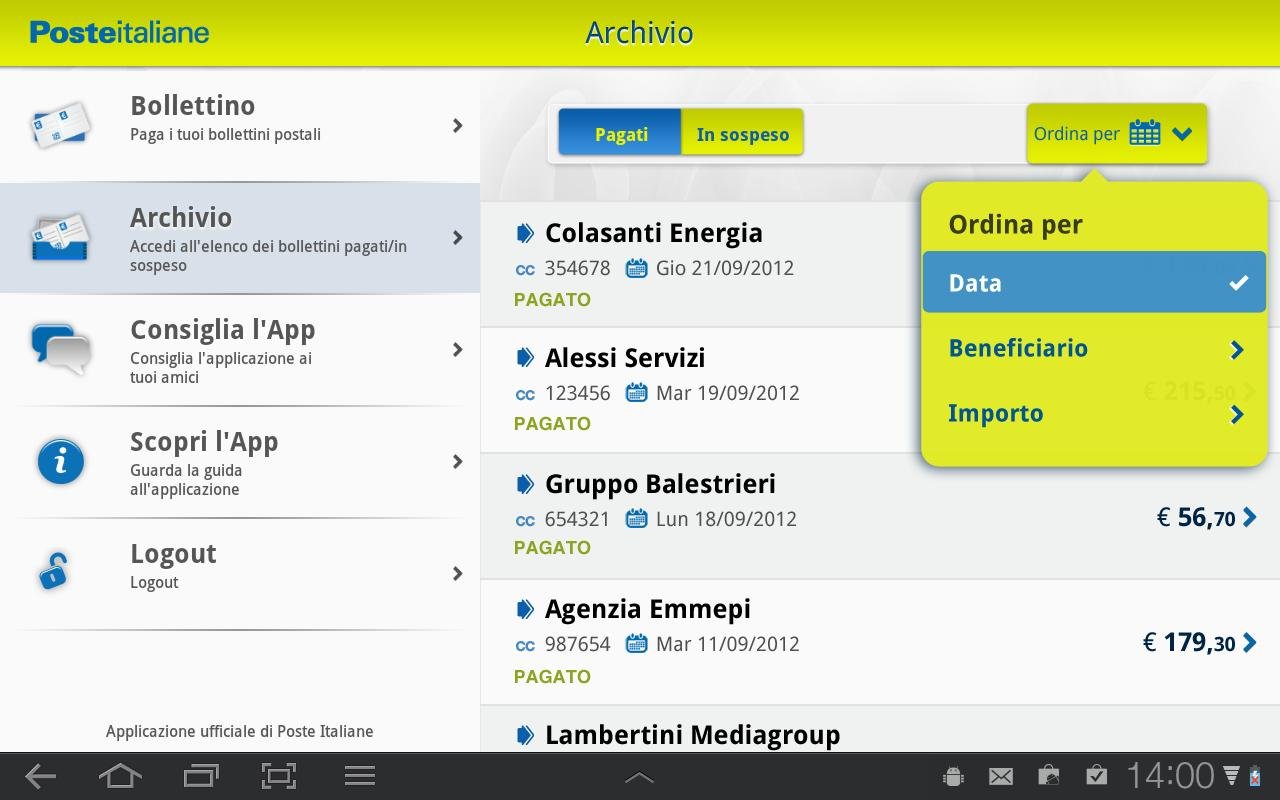1280x800 pixels.
Task: Click the Logout padlock icon
Action: [x=53, y=571]
